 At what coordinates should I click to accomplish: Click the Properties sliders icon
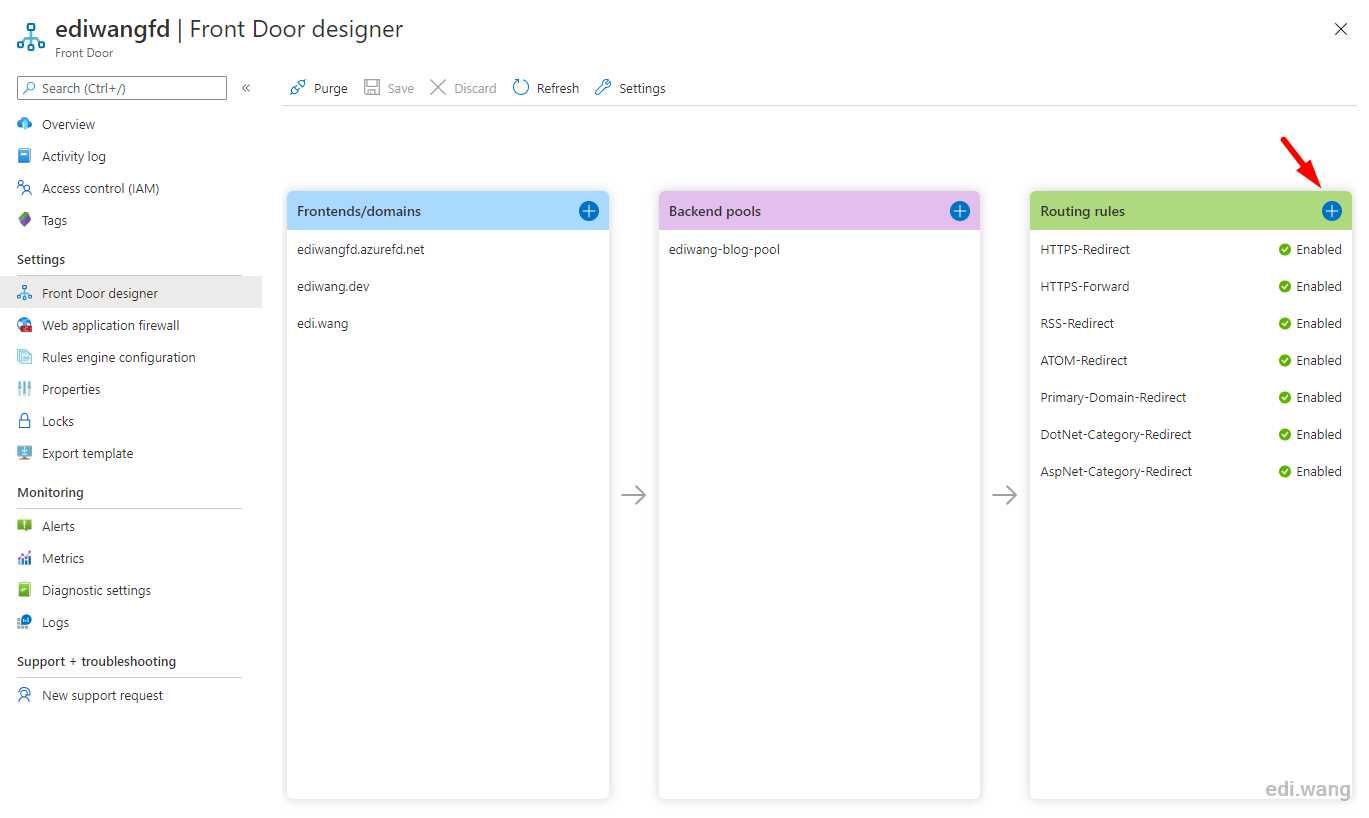pos(25,389)
